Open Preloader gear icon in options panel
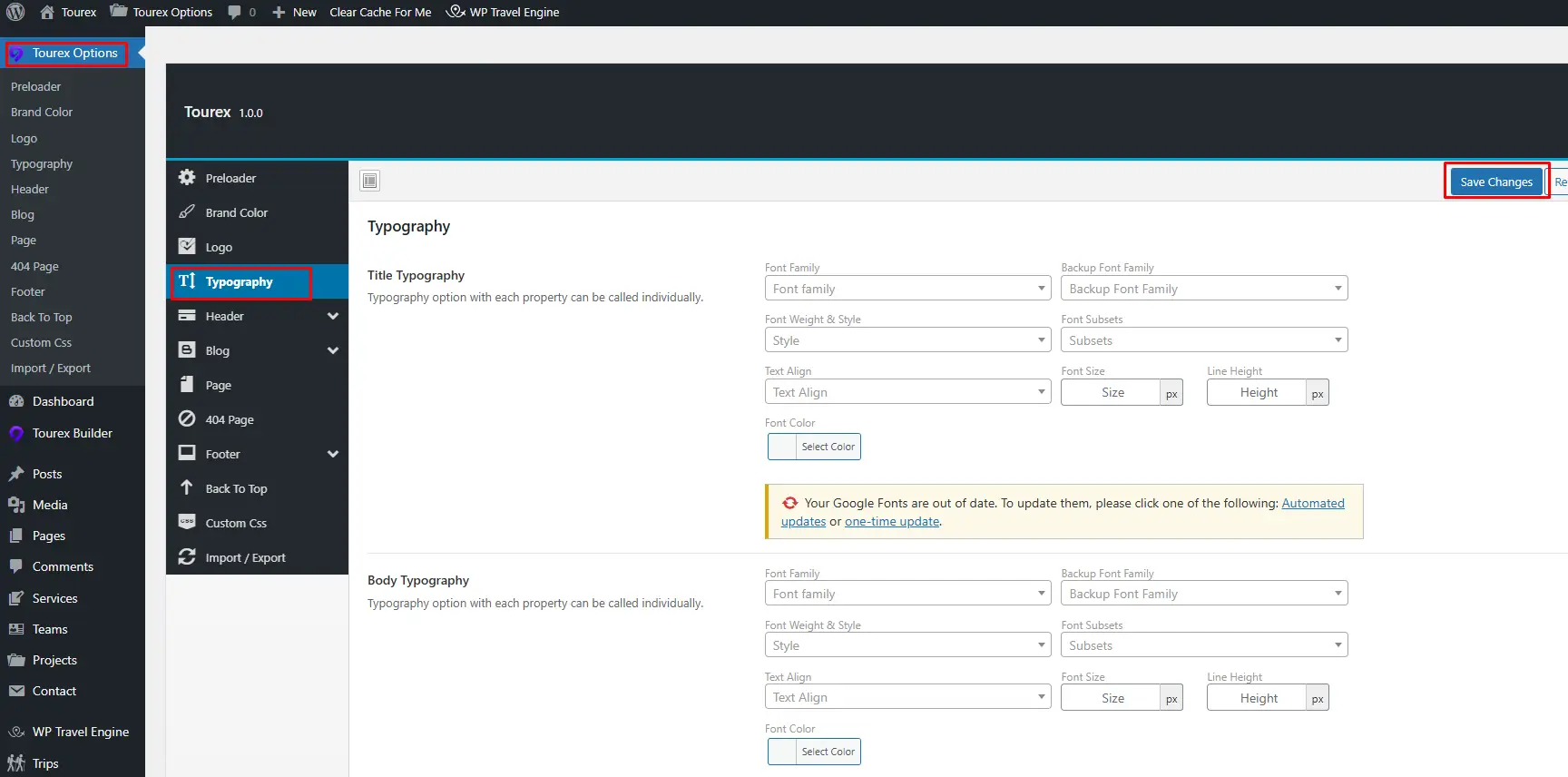 pos(187,178)
